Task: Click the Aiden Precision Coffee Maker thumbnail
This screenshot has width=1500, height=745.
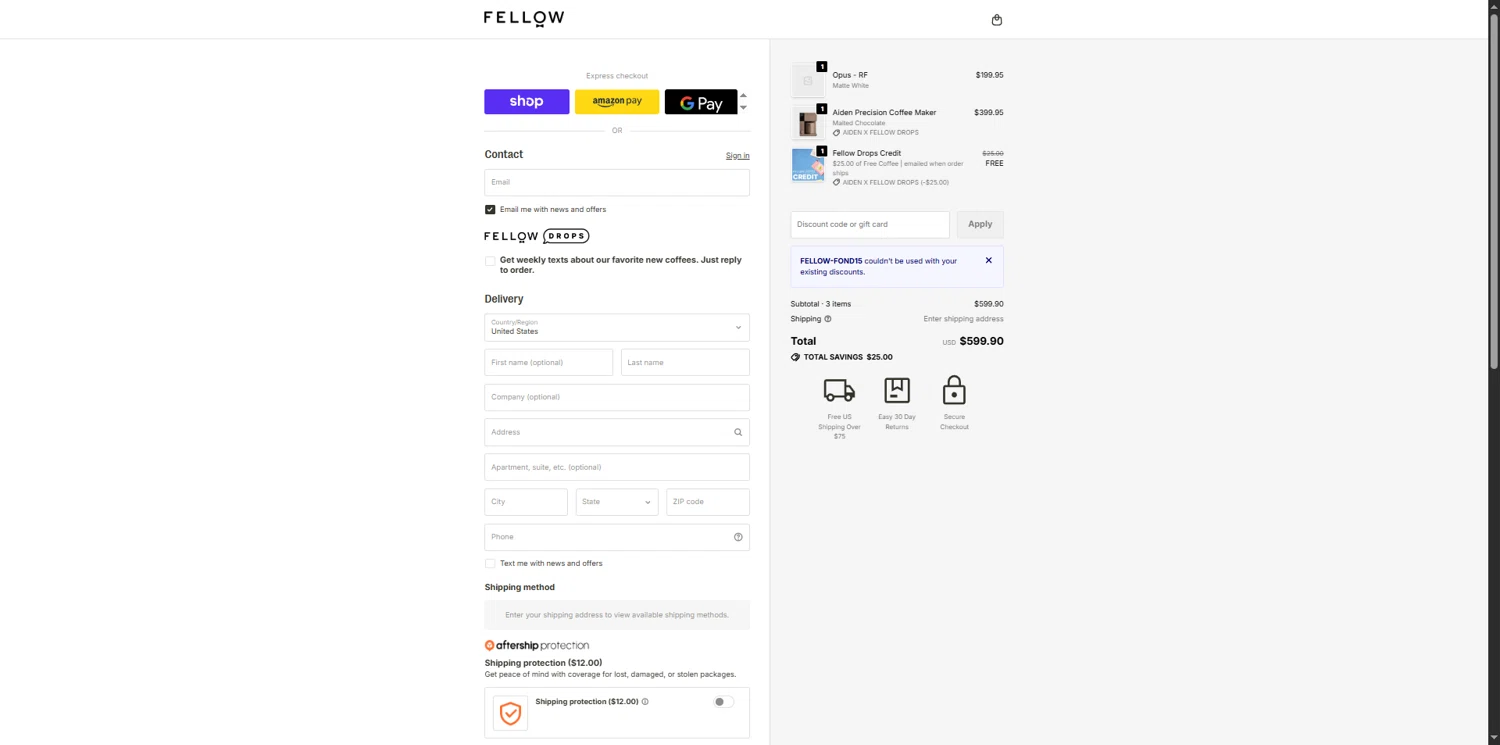Action: (x=808, y=122)
